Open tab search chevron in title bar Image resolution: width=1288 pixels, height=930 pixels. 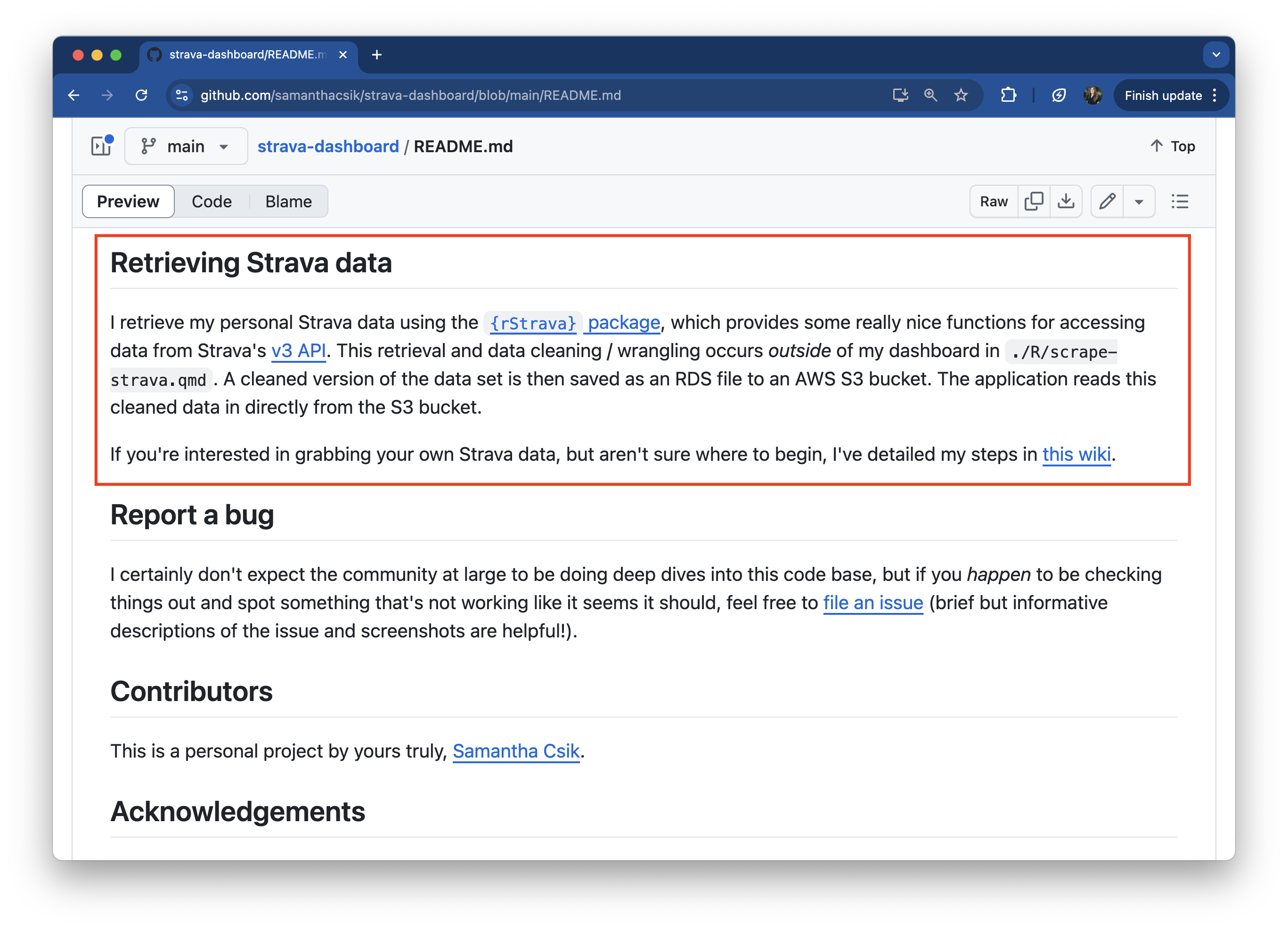point(1216,55)
